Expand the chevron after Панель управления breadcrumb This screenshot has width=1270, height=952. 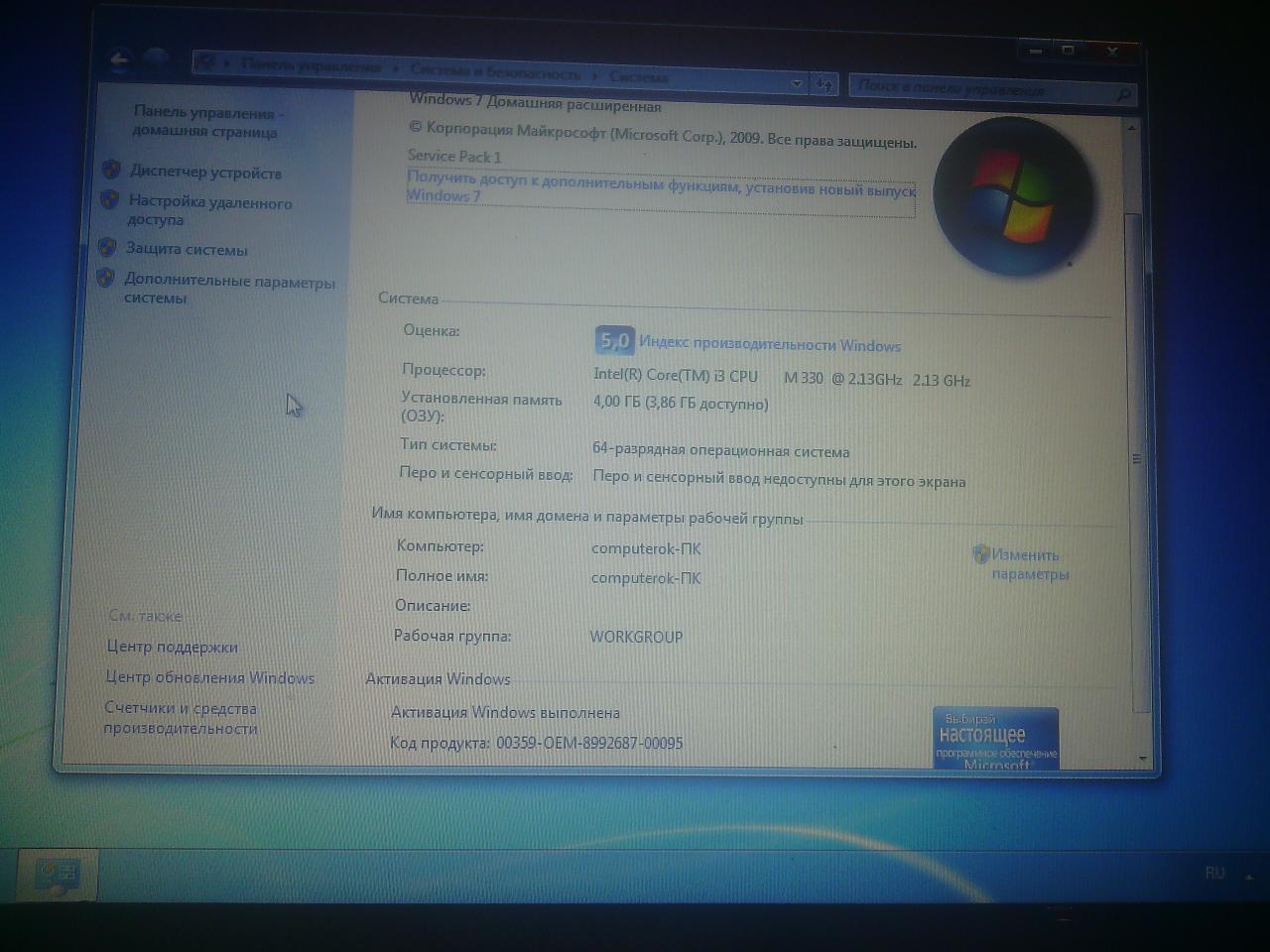(x=396, y=68)
